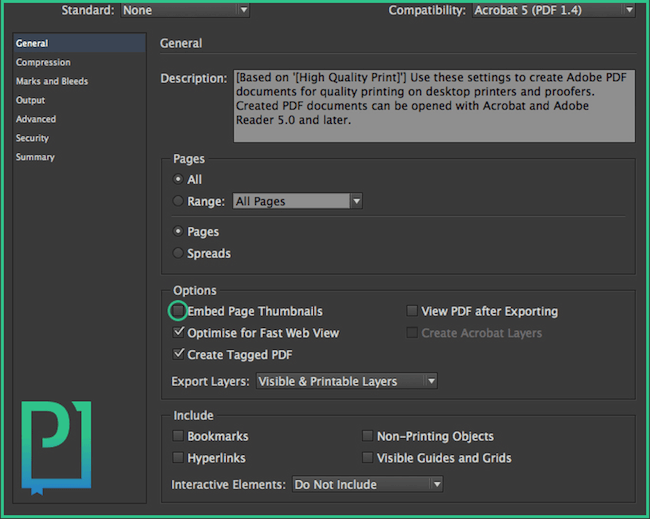Select the All pages radio button
Screen dimensions: 650x519
point(178,179)
